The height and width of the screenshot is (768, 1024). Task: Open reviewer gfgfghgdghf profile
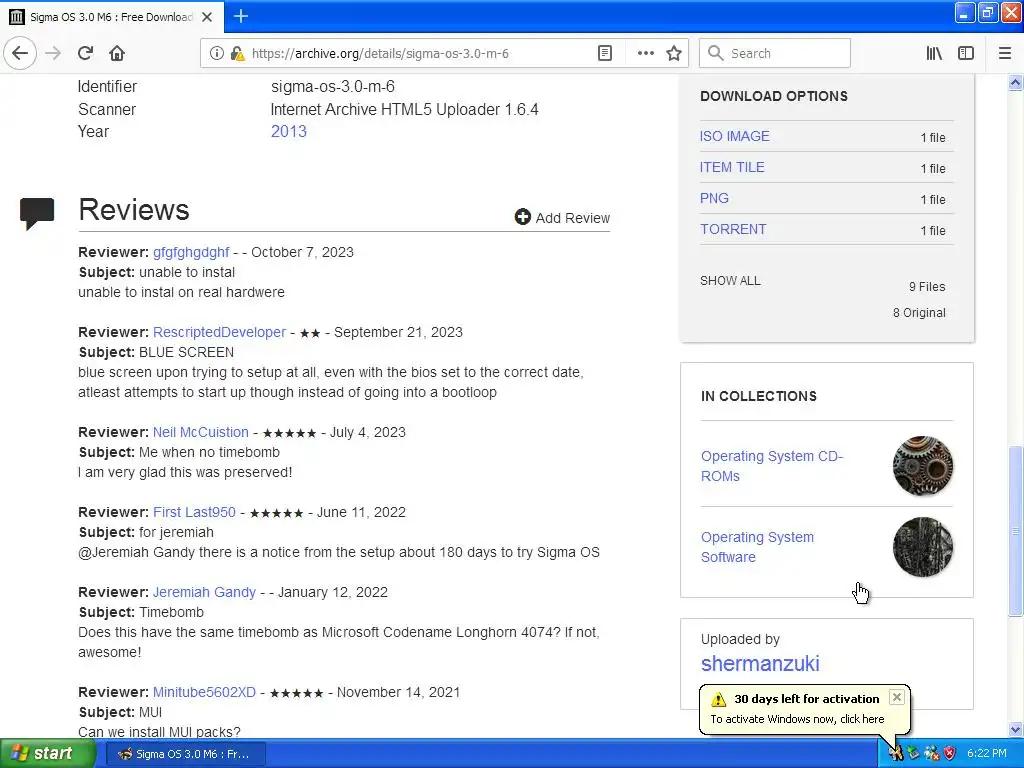tap(191, 252)
